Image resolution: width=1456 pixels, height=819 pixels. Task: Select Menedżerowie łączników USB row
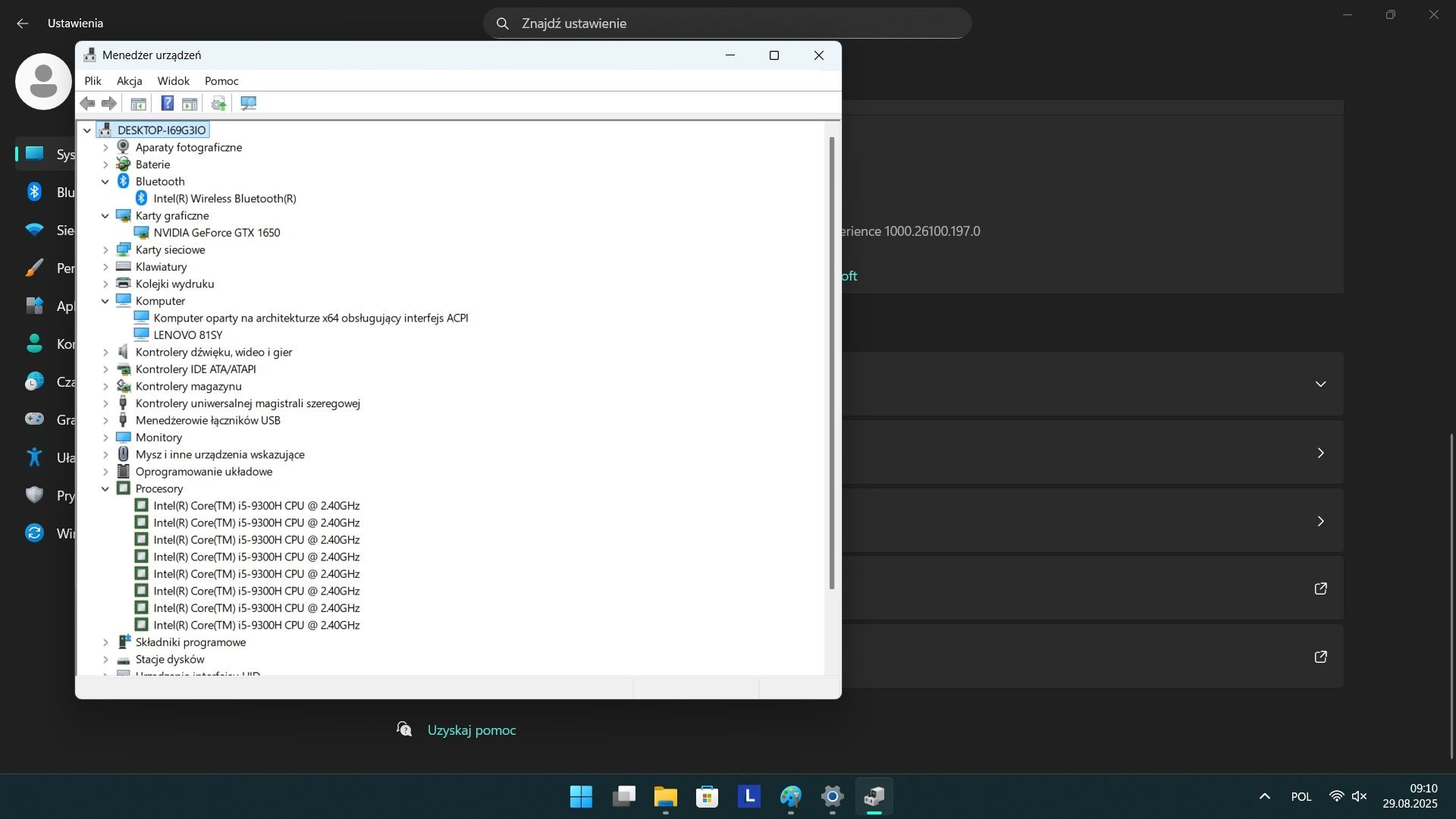pyautogui.click(x=208, y=420)
